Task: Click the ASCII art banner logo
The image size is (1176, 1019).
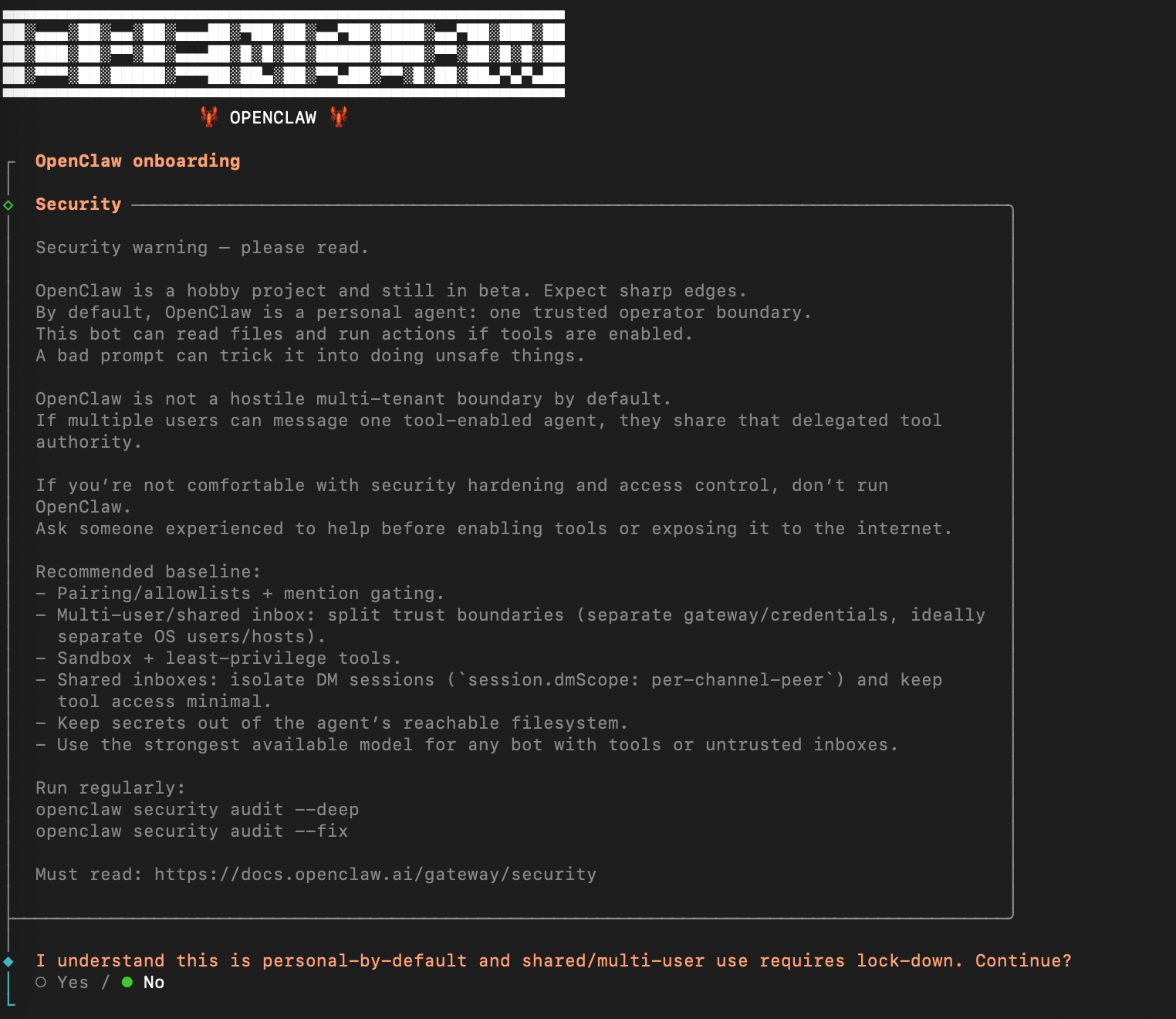Action: (x=283, y=53)
